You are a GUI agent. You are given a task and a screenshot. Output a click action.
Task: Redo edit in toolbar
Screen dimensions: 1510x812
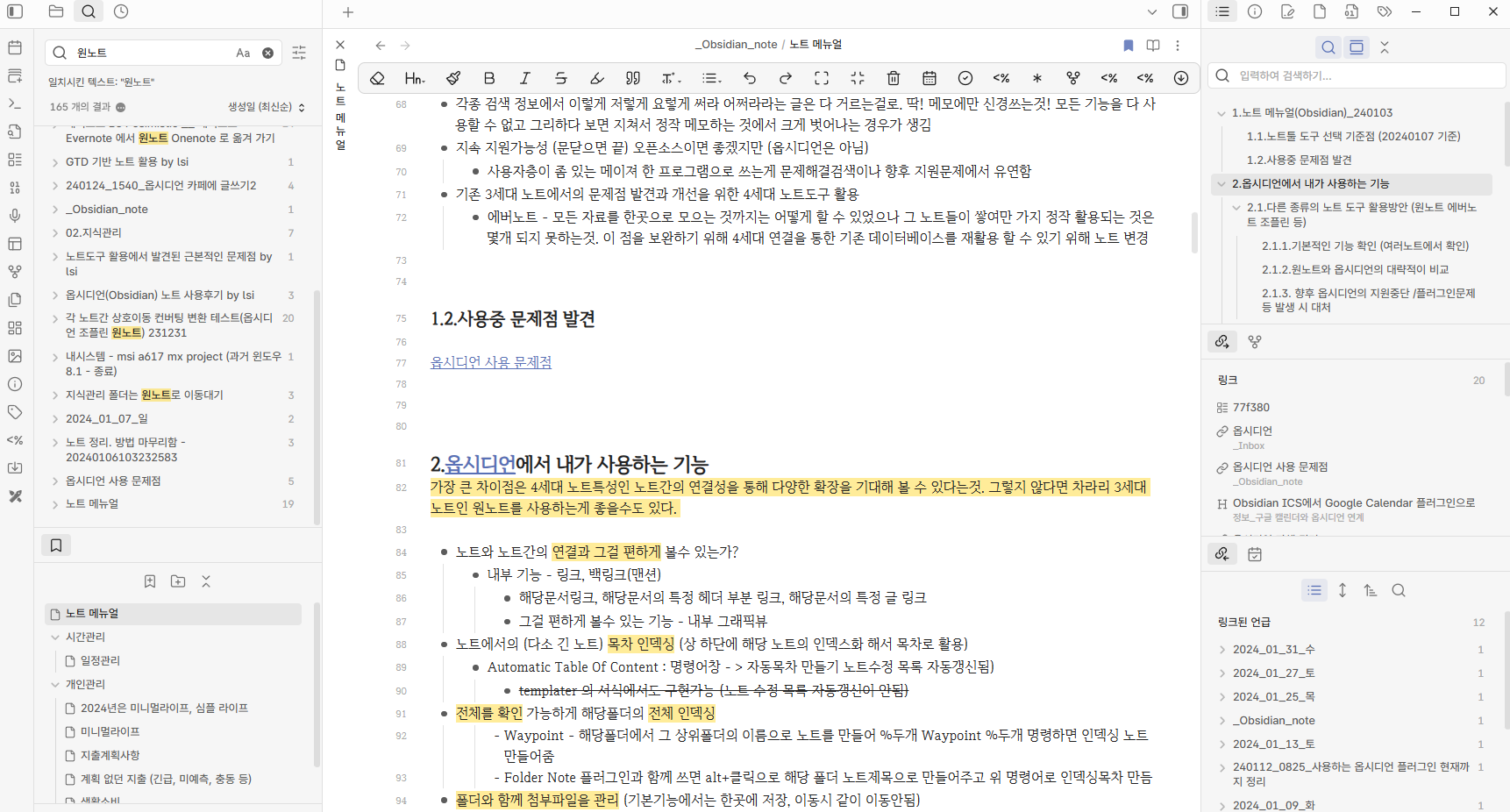pos(786,78)
